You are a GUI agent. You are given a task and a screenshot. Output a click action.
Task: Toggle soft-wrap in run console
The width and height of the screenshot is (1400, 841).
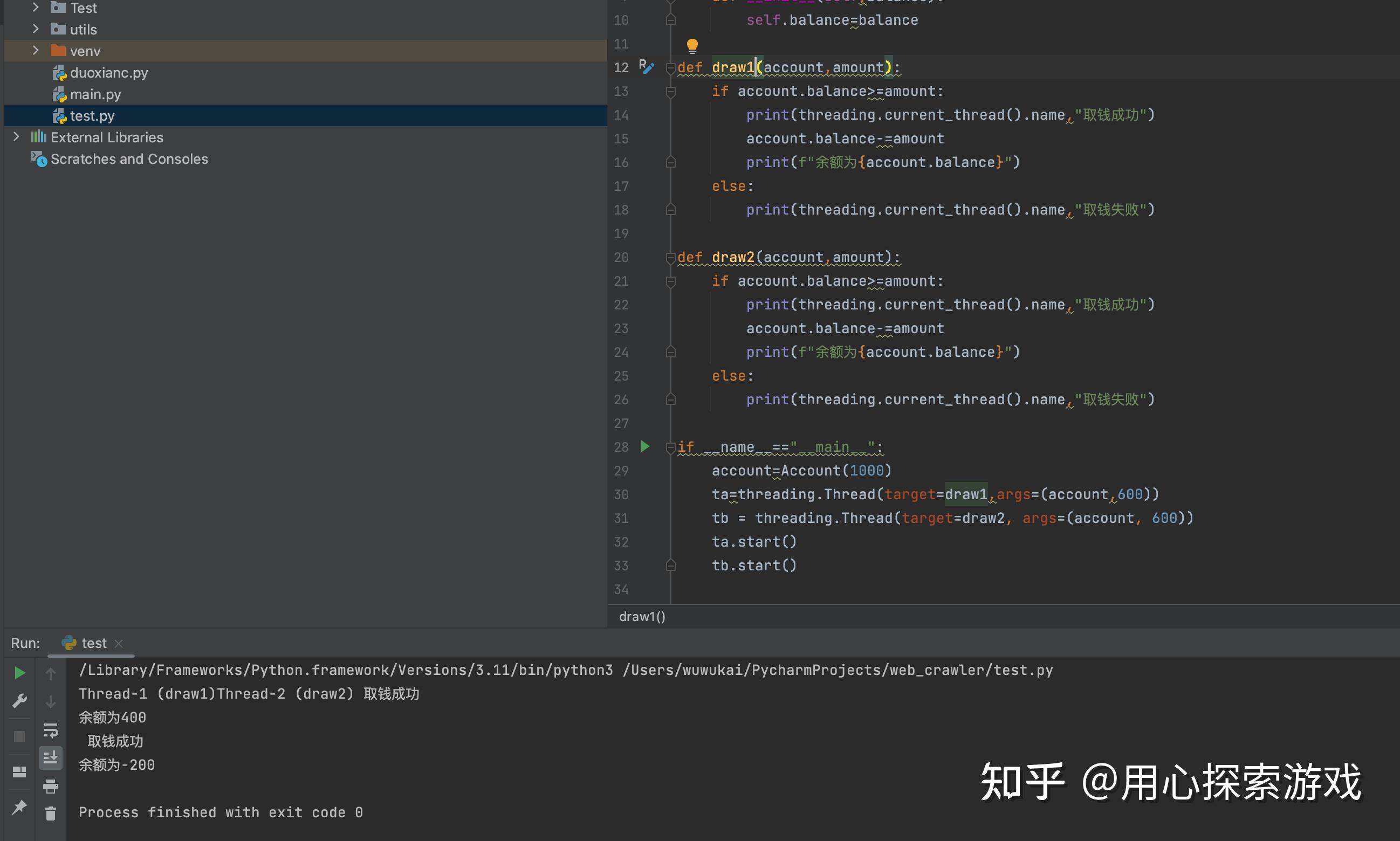[51, 730]
